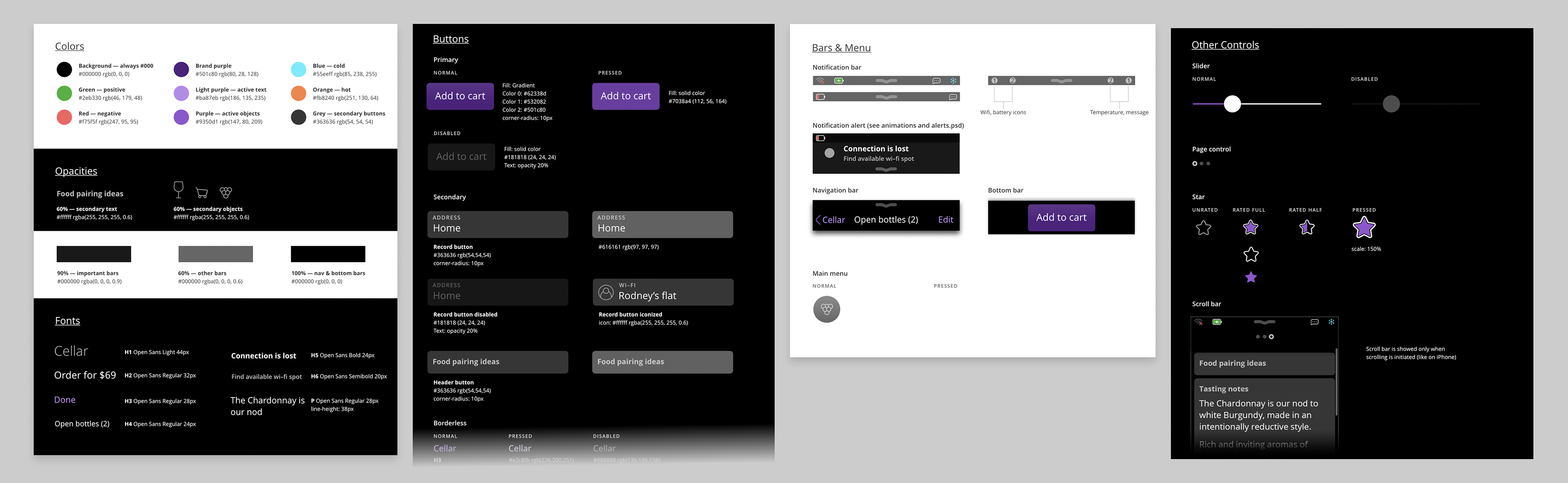Click the Disabled slider grey thumb
Screen dimensions: 1568x483
point(1391,104)
